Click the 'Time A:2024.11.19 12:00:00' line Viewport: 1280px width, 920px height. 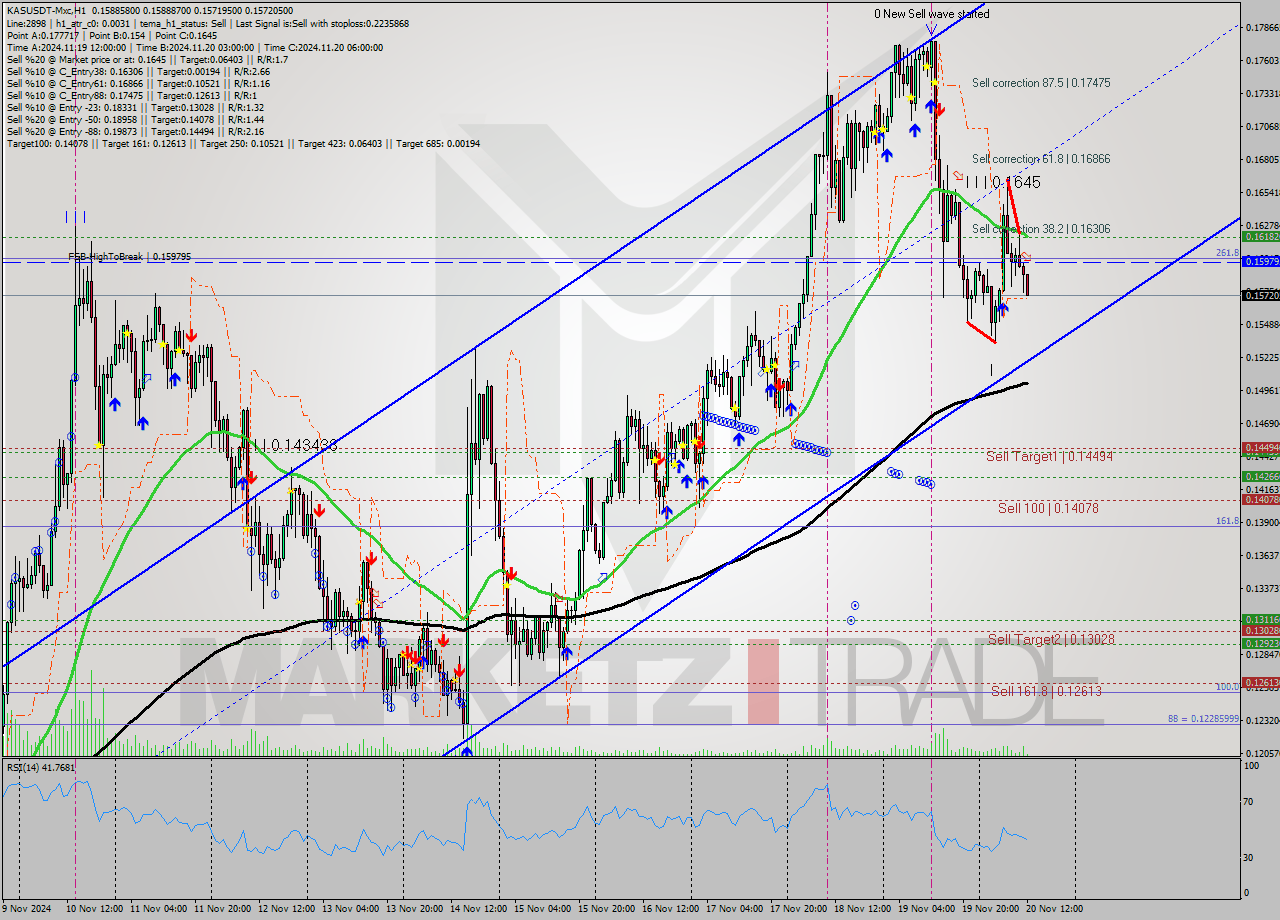point(195,47)
